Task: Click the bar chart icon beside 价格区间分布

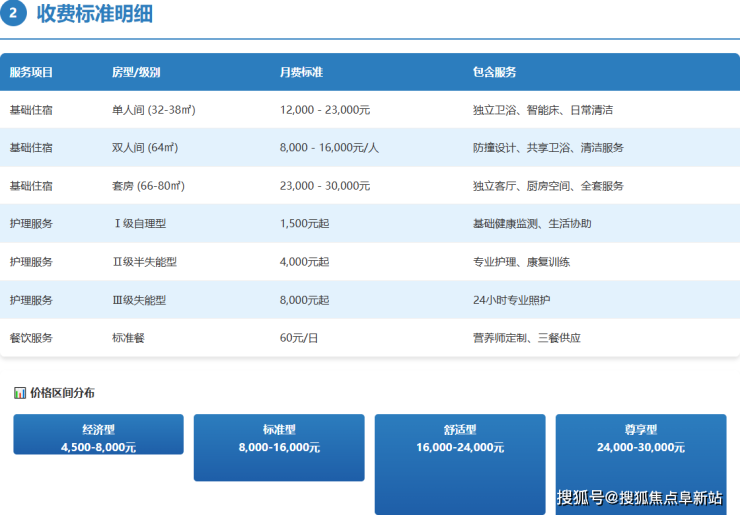Action: (20, 393)
